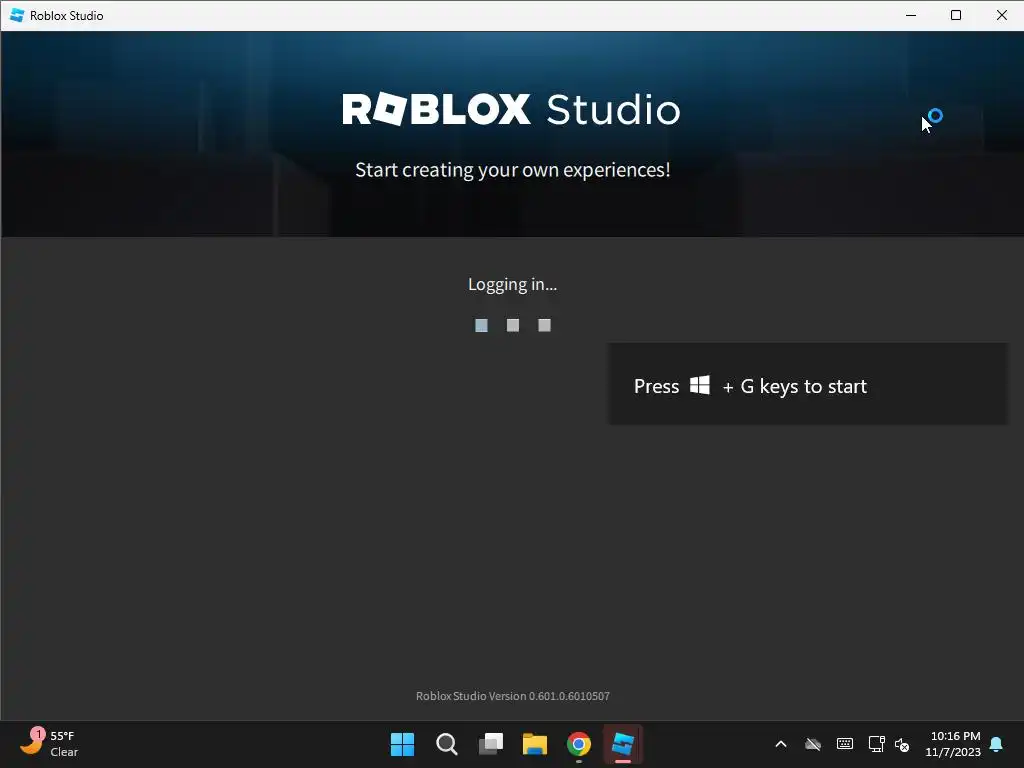The image size is (1024, 768).
Task: Open Task View on the taskbar
Action: 490,744
